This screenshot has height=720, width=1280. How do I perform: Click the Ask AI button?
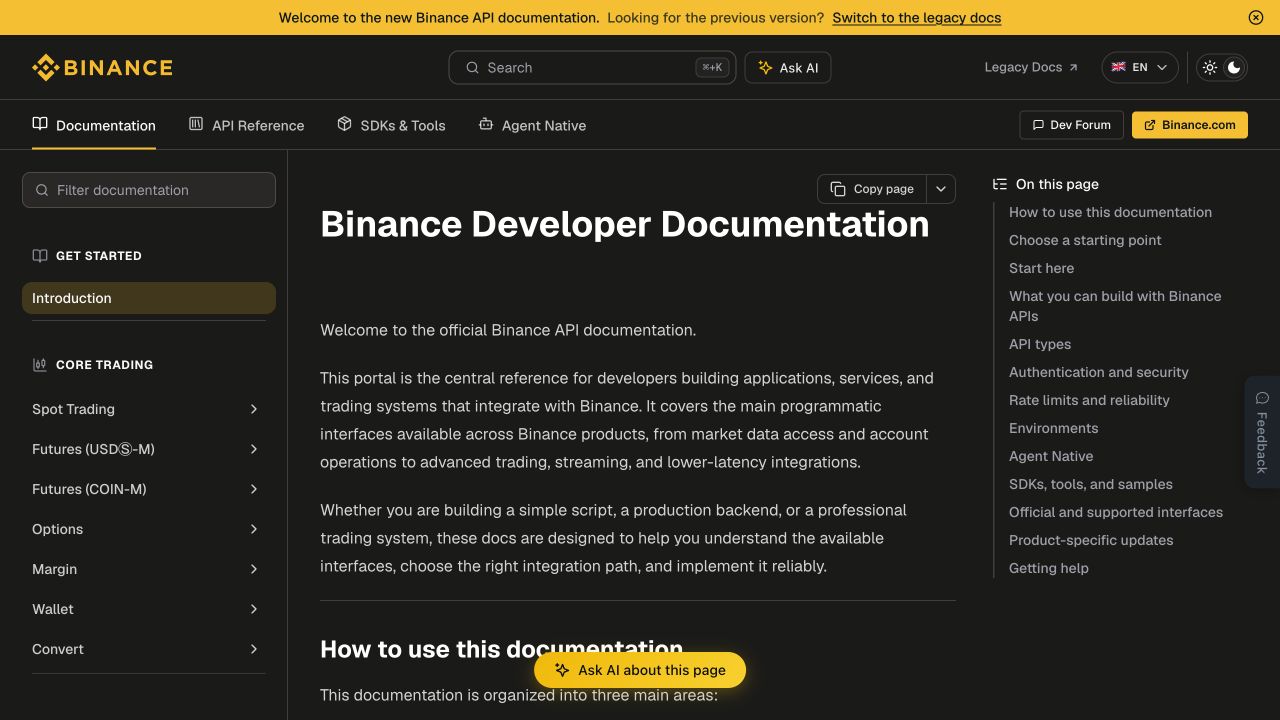(788, 68)
